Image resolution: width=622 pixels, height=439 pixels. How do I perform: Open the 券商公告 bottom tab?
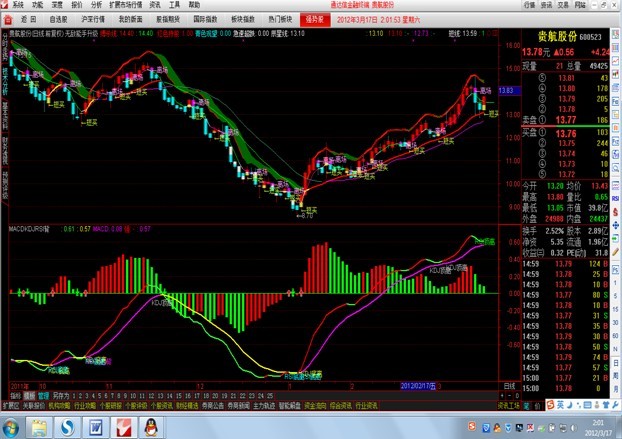(213, 406)
